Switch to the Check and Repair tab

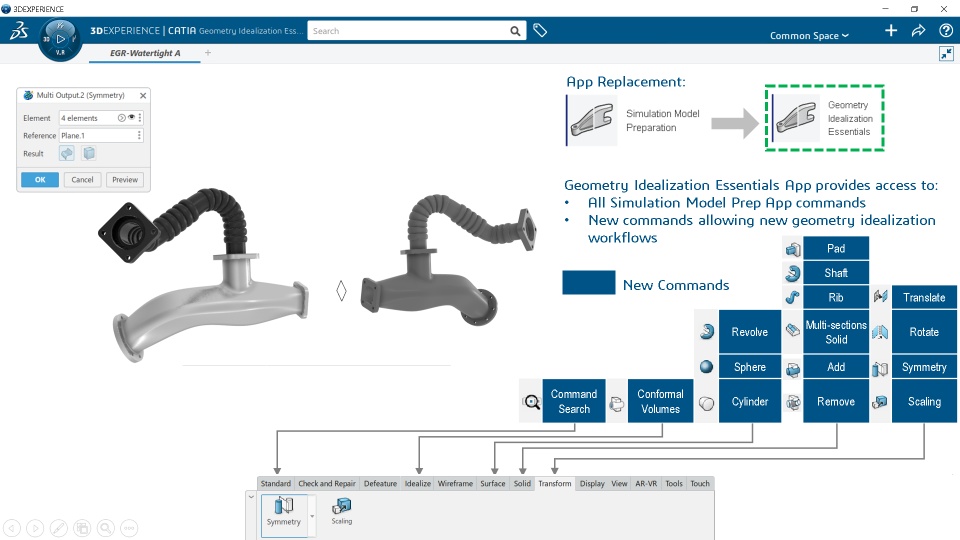click(x=327, y=484)
